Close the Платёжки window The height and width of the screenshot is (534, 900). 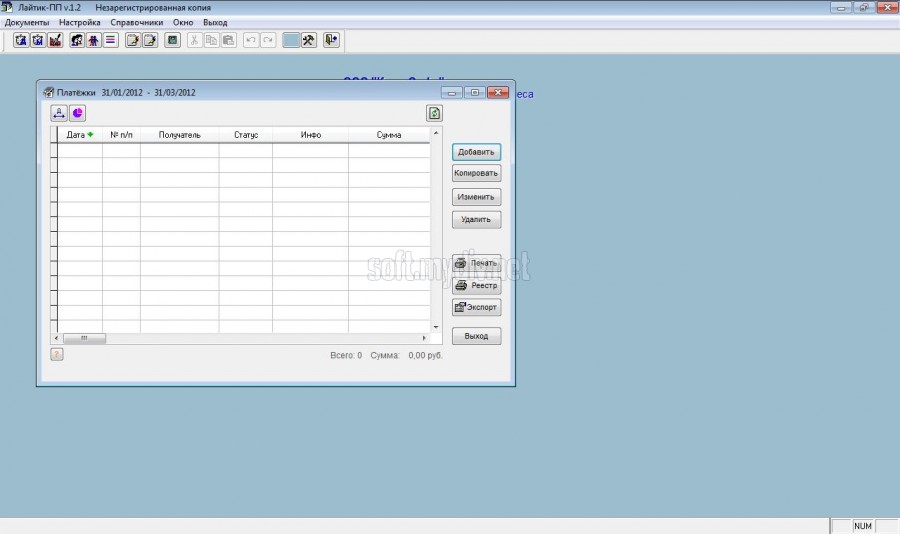(498, 92)
